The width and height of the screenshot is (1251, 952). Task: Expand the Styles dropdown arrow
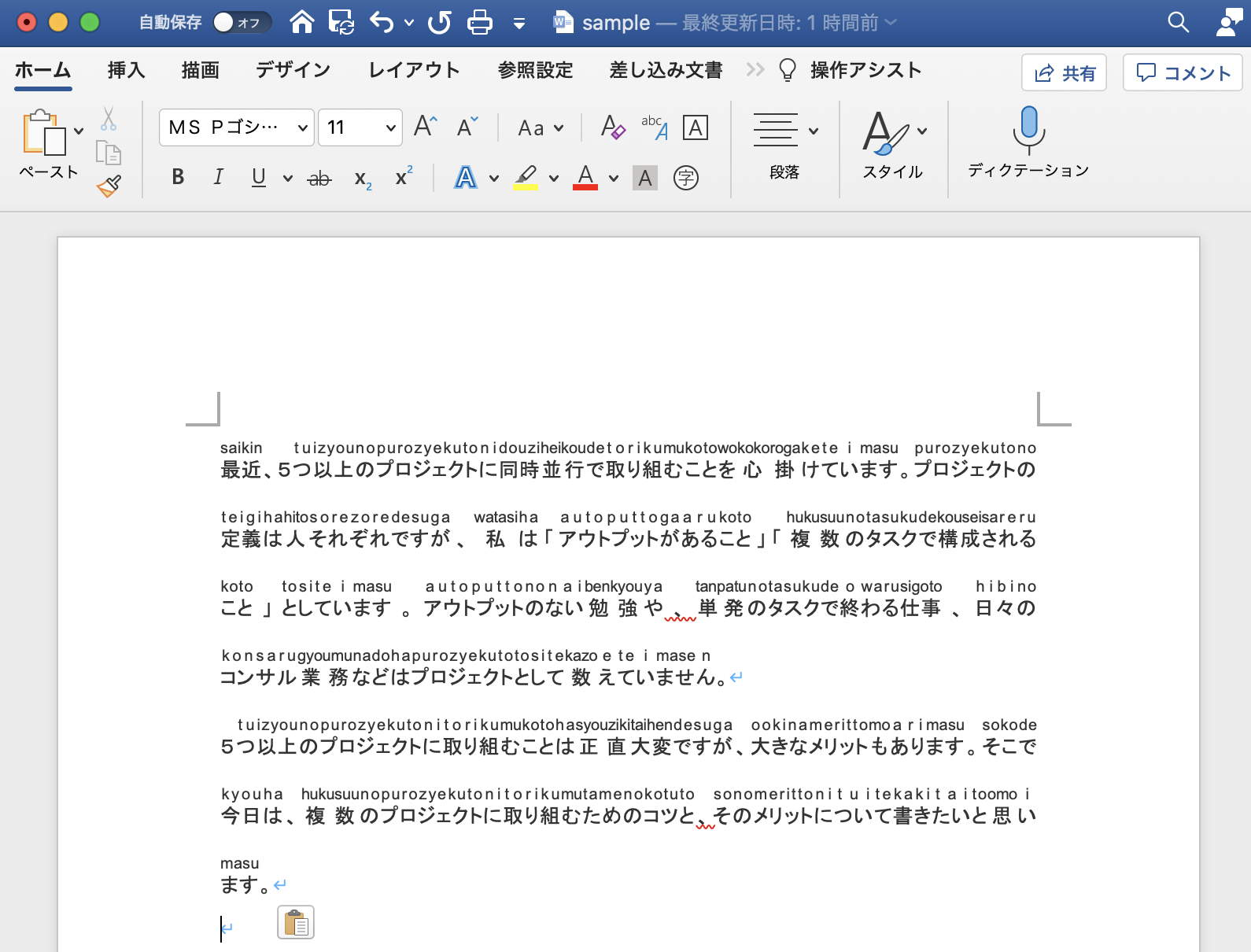click(922, 131)
